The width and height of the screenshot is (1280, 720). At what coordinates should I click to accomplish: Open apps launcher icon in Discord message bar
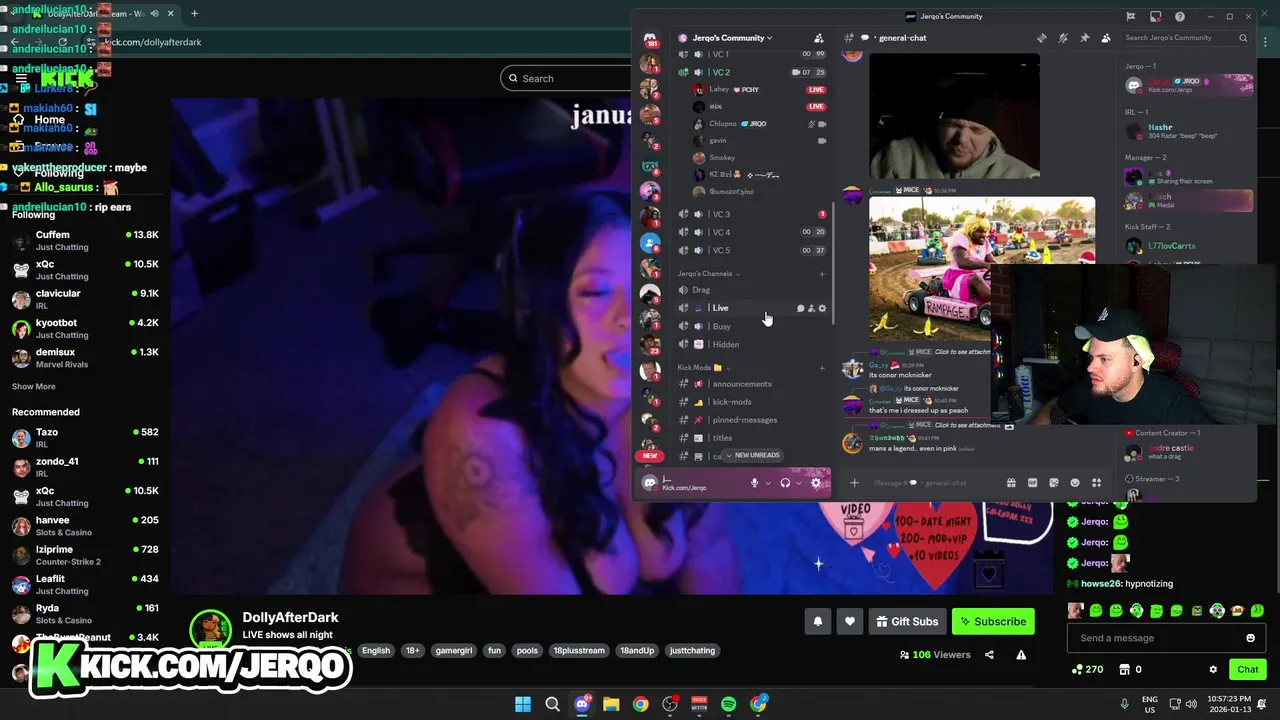[x=1096, y=483]
